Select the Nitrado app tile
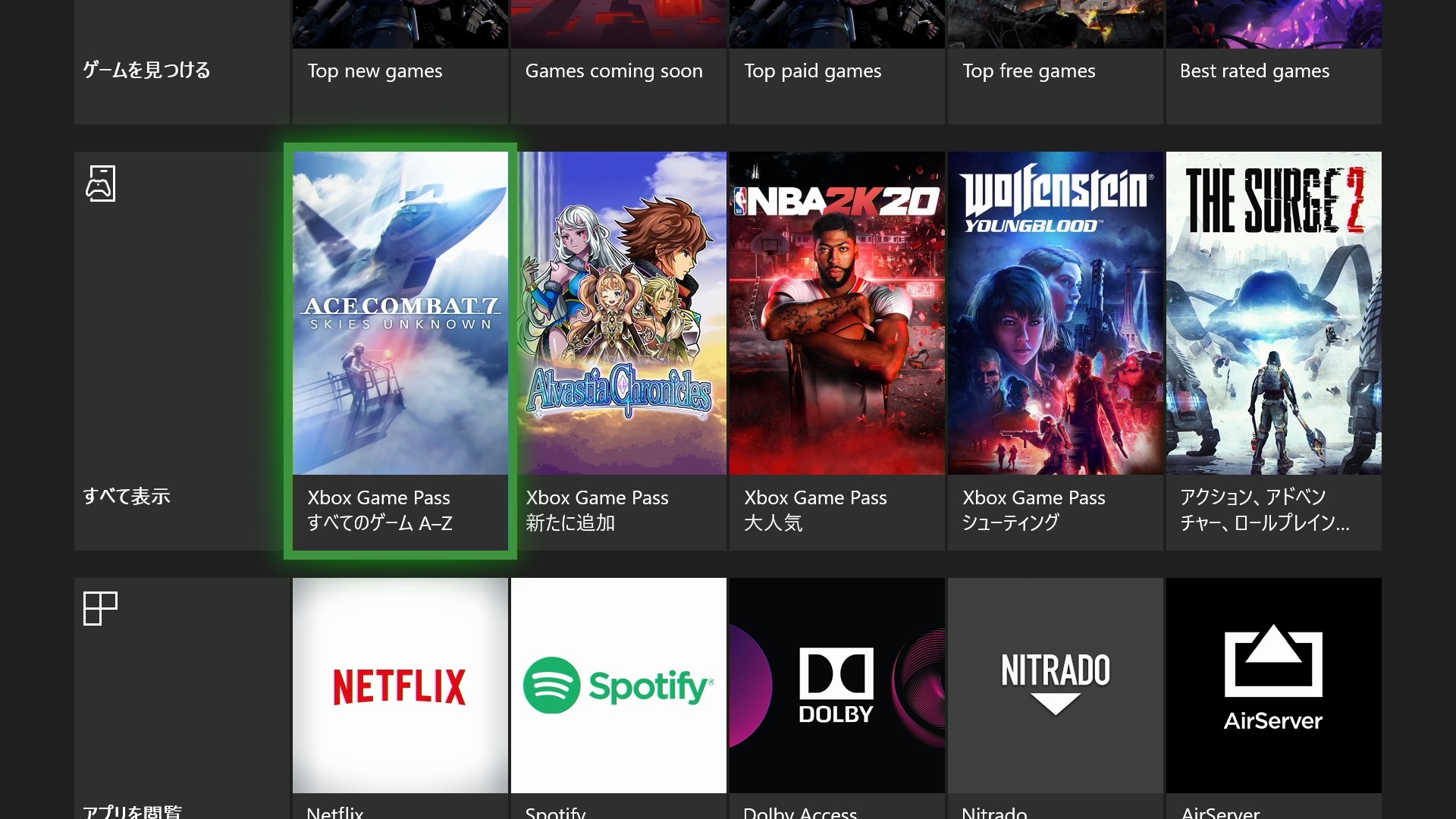This screenshot has height=819, width=1456. tap(1055, 686)
